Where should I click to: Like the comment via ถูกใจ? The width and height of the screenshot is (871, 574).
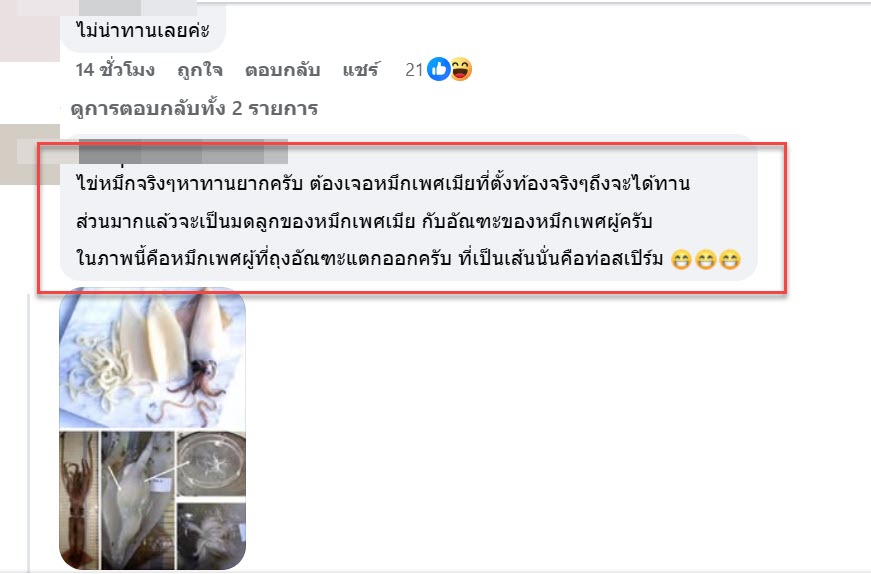point(200,70)
